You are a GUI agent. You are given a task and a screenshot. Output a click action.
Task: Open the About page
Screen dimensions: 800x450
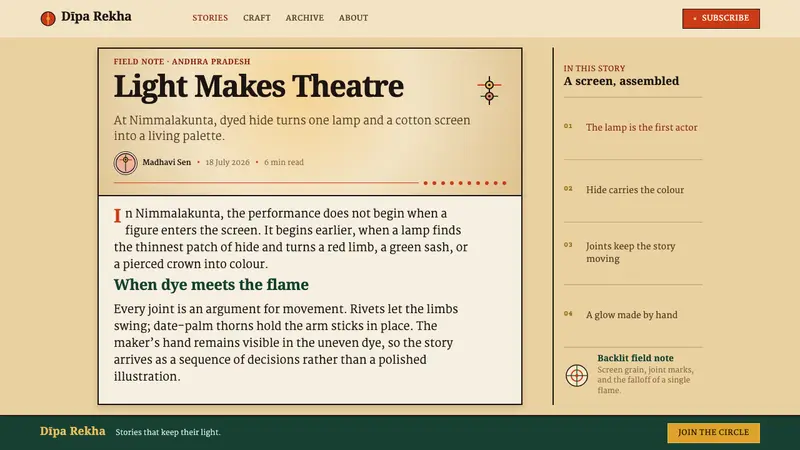(x=353, y=18)
